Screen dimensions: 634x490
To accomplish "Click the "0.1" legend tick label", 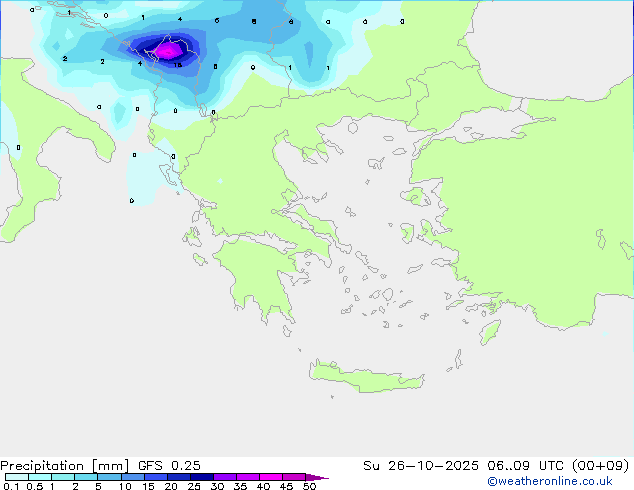I will [x=11, y=486].
